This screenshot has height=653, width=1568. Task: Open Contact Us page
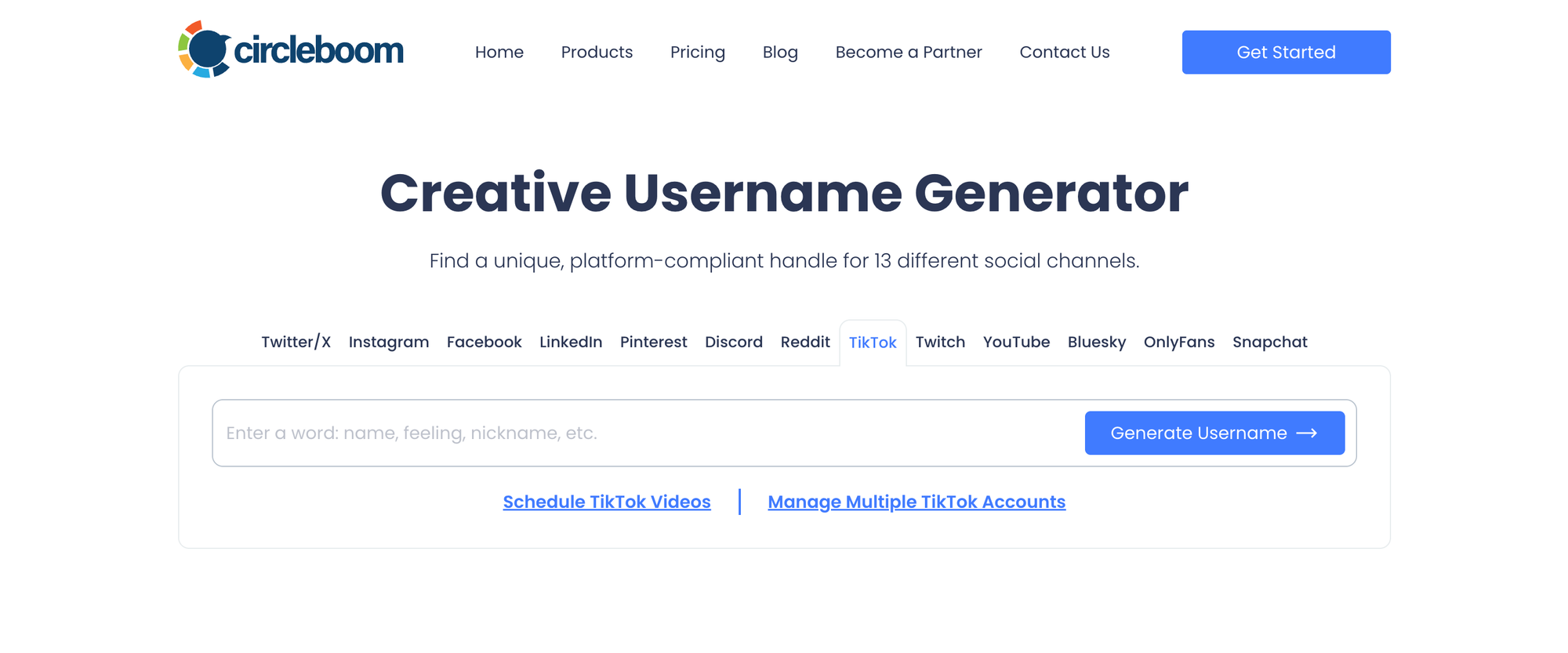[1065, 53]
